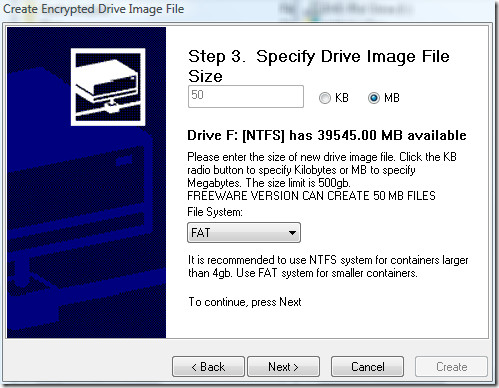
Task: Click the blue side banner graphic
Action: pyautogui.click(x=86, y=182)
